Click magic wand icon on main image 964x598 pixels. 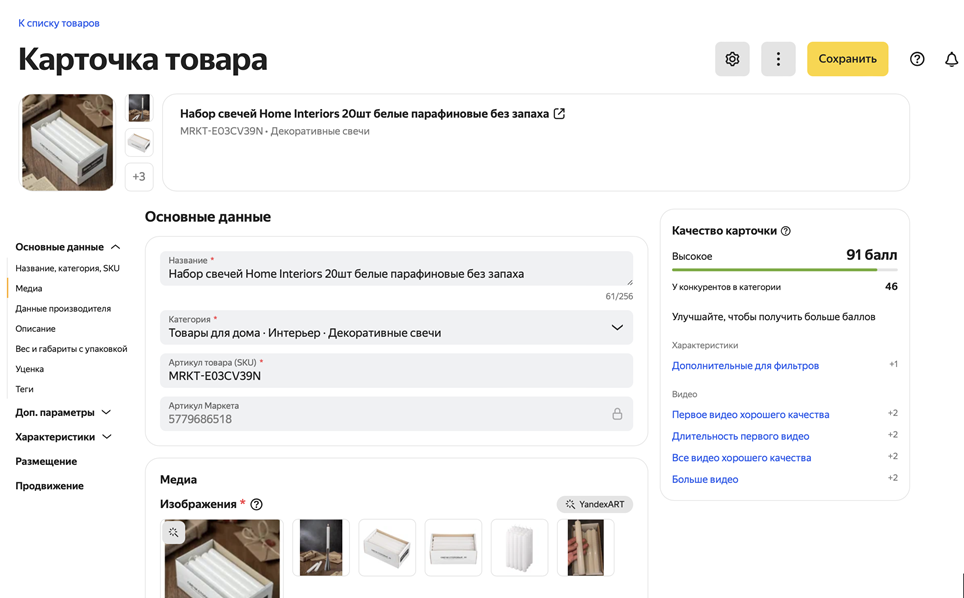(175, 533)
